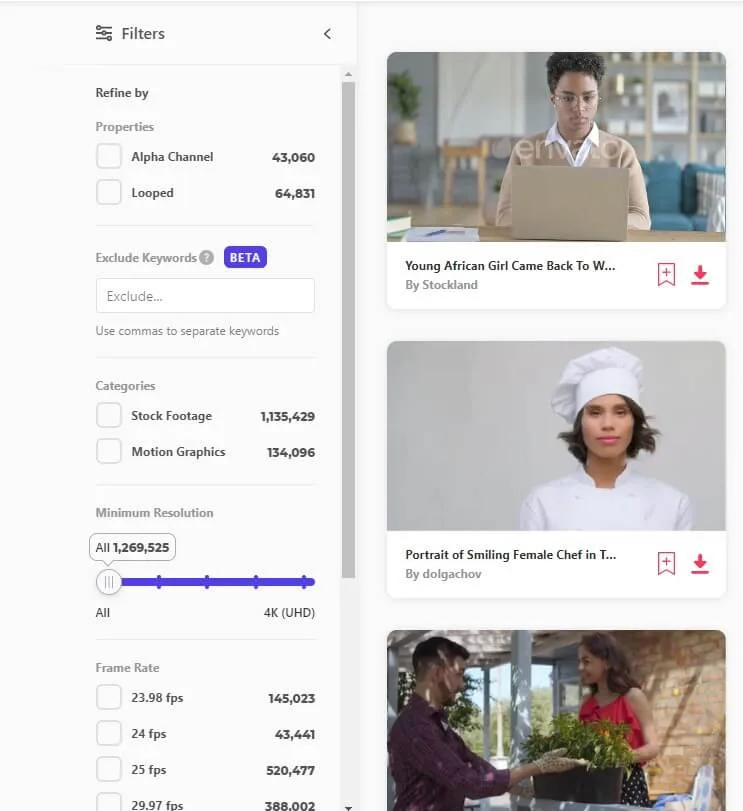Click the 25 fps count 520,477
Image resolution: width=743 pixels, height=811 pixels.
(291, 771)
